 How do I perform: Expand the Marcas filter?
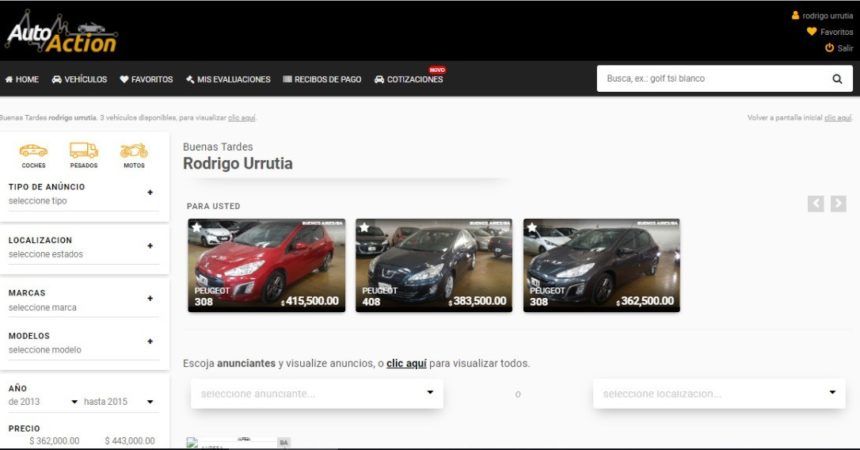coord(150,299)
